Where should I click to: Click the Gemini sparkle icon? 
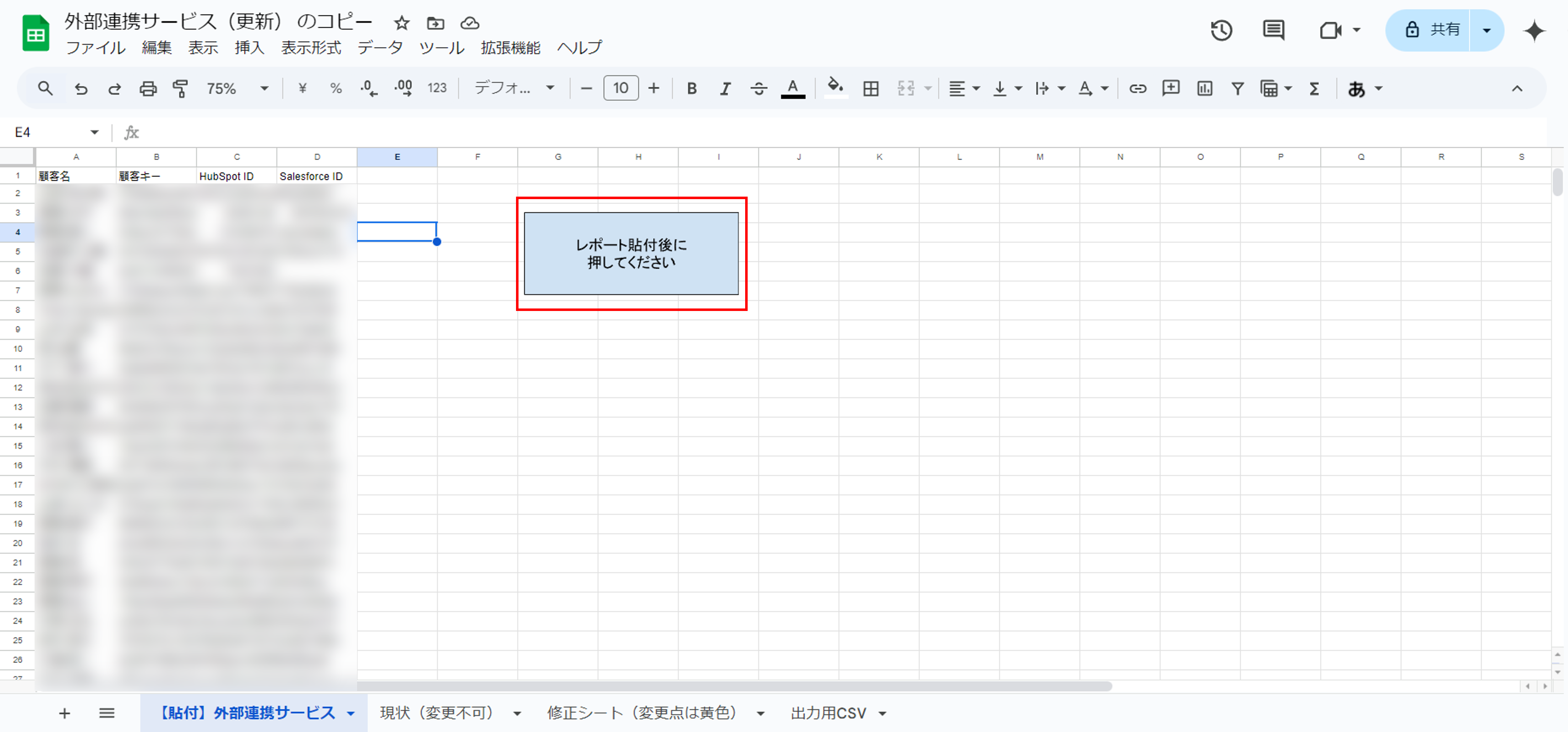[1534, 30]
